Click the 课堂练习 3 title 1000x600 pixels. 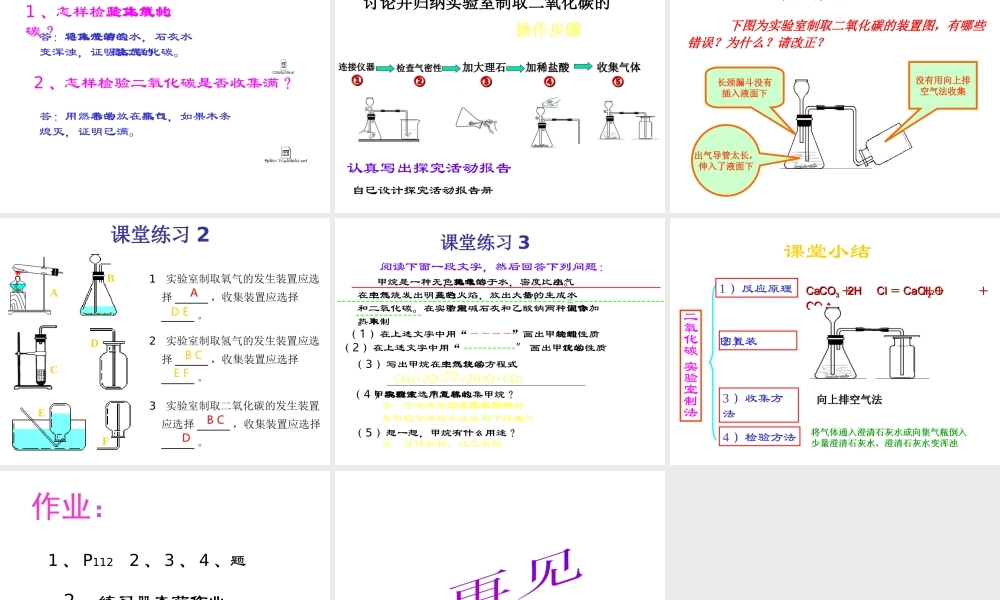pos(485,242)
